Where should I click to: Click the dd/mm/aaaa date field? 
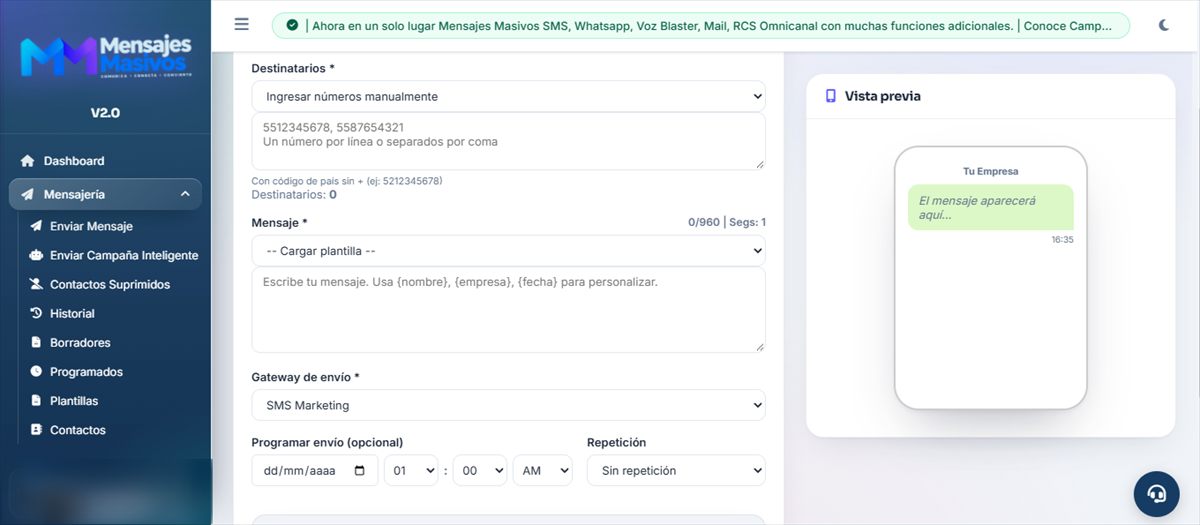click(315, 470)
